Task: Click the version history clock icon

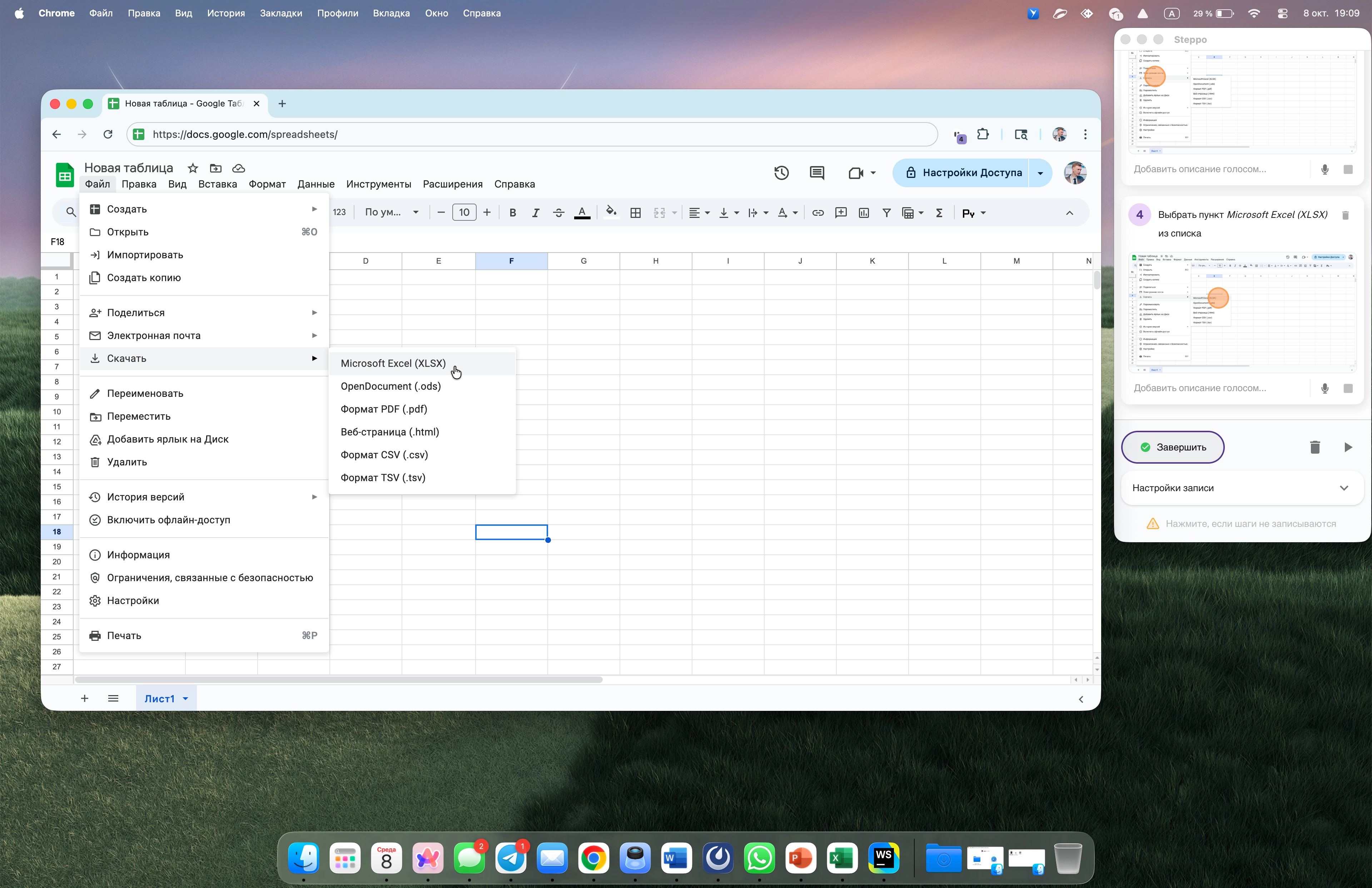Action: (781, 173)
